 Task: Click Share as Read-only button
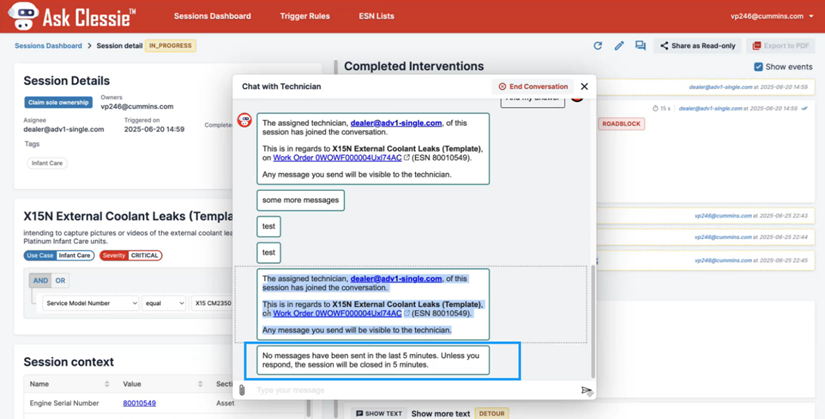point(698,46)
